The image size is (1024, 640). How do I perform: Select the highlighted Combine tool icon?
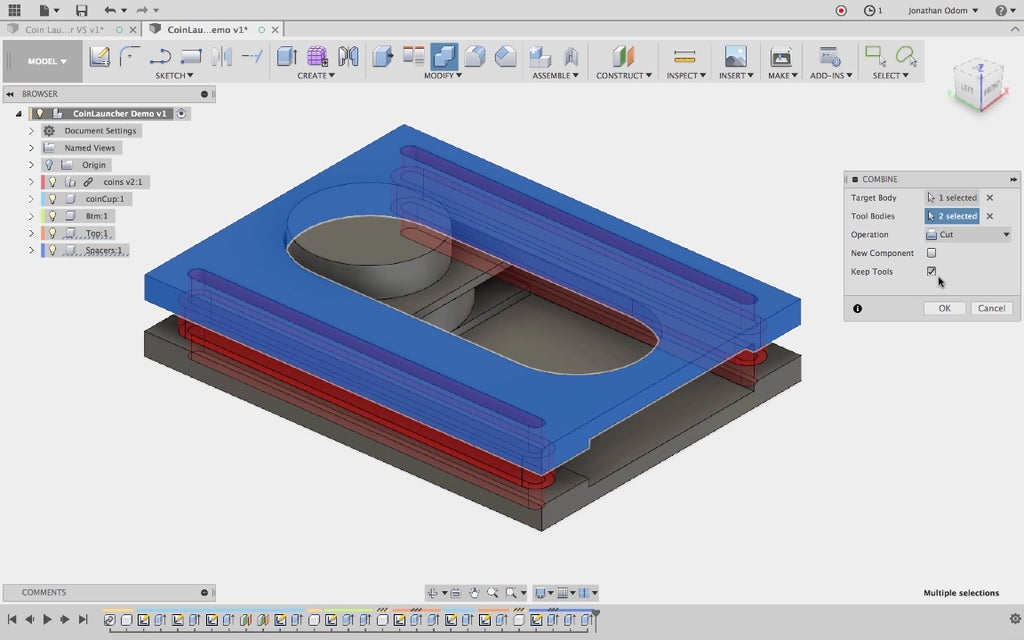444,57
